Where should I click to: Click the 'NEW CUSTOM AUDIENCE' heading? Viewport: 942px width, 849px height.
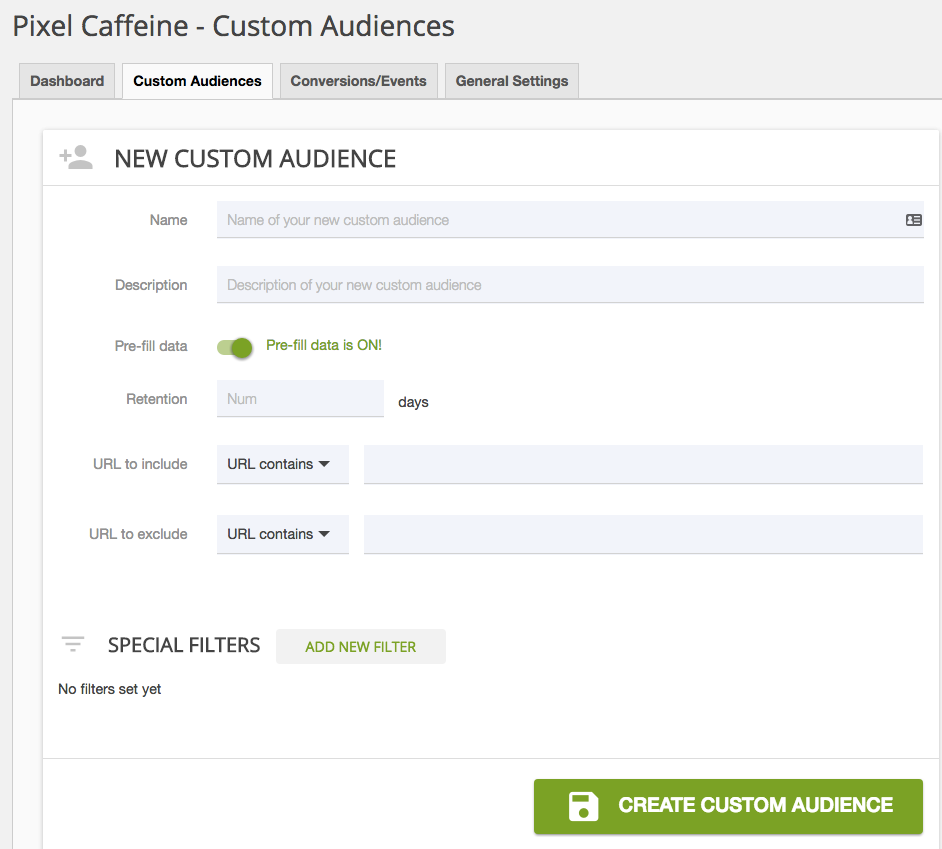[255, 159]
